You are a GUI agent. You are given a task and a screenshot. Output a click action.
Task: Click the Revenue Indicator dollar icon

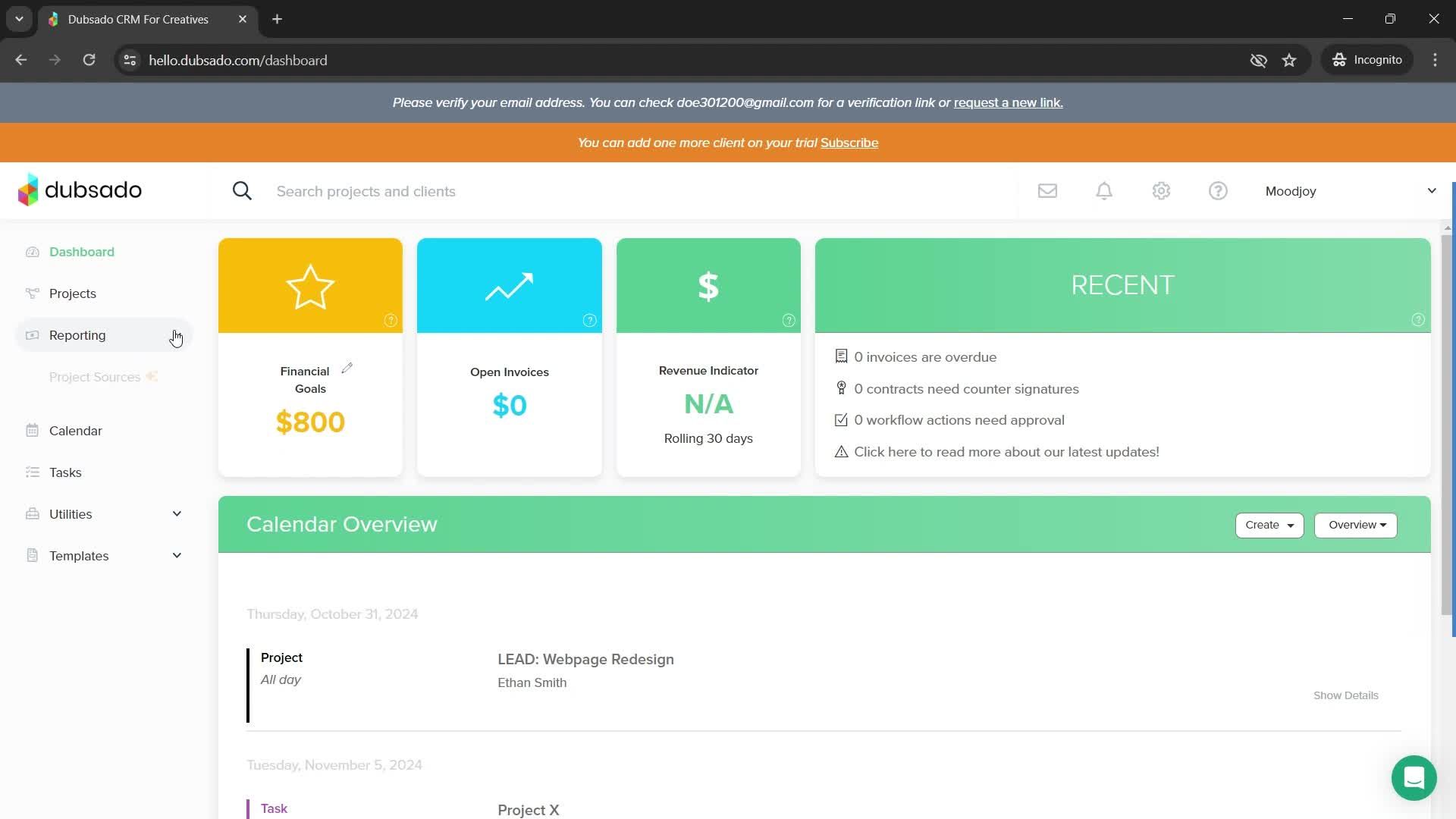(x=708, y=287)
